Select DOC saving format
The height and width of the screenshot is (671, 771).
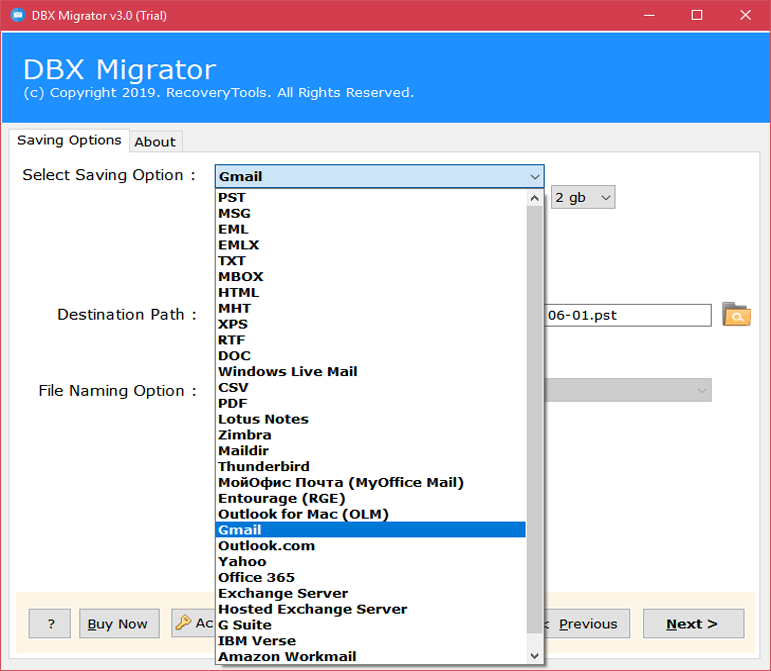(371, 355)
